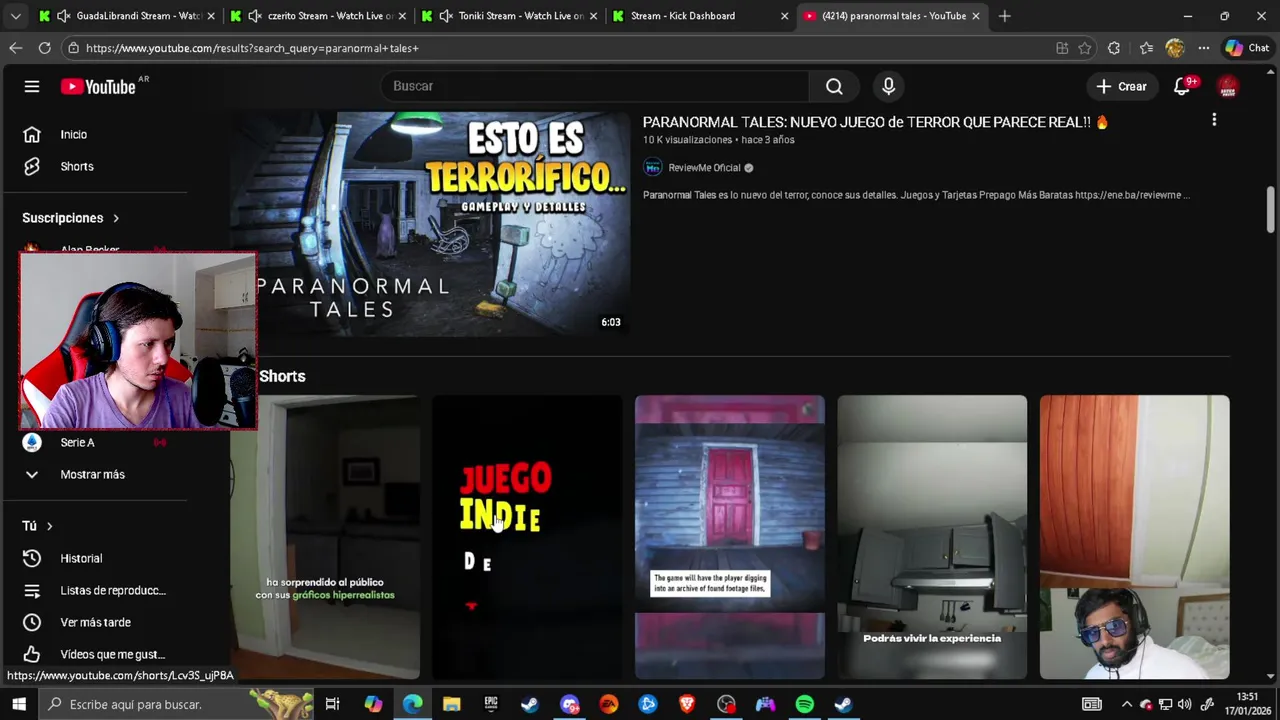Open Brave browser from the taskbar

pos(687,704)
